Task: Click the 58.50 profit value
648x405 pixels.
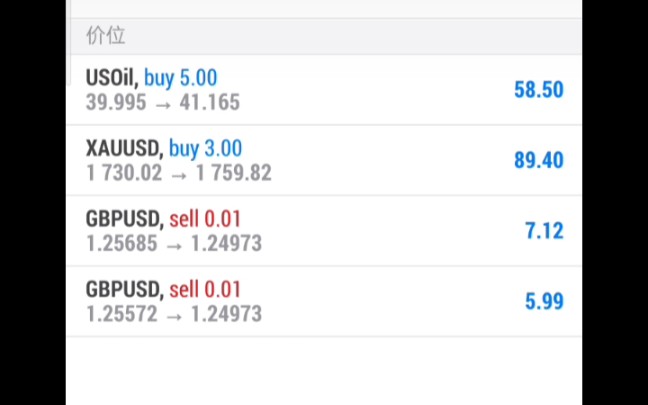Action: 538,89
